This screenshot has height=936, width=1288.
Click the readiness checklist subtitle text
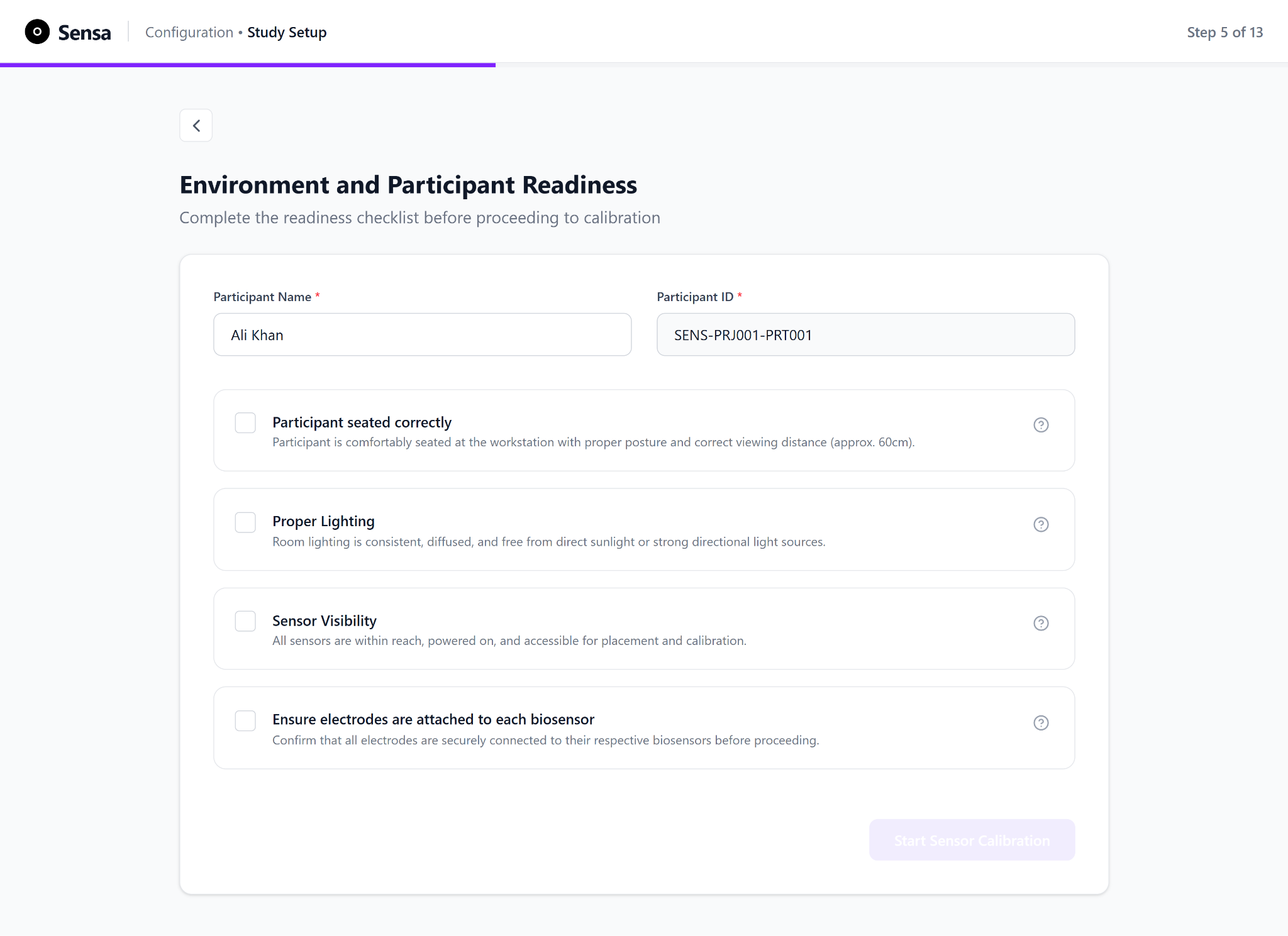click(419, 217)
